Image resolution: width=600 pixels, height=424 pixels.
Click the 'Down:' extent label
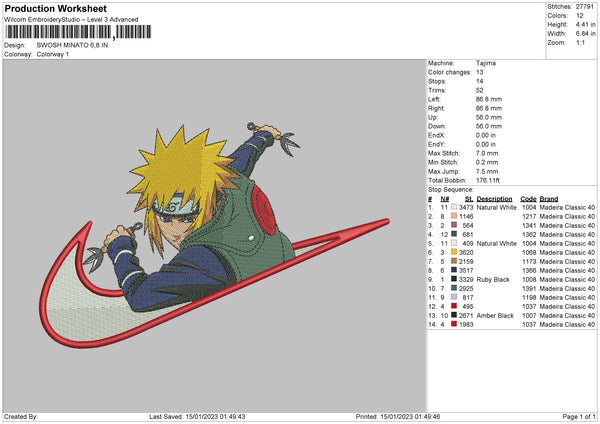(x=437, y=126)
